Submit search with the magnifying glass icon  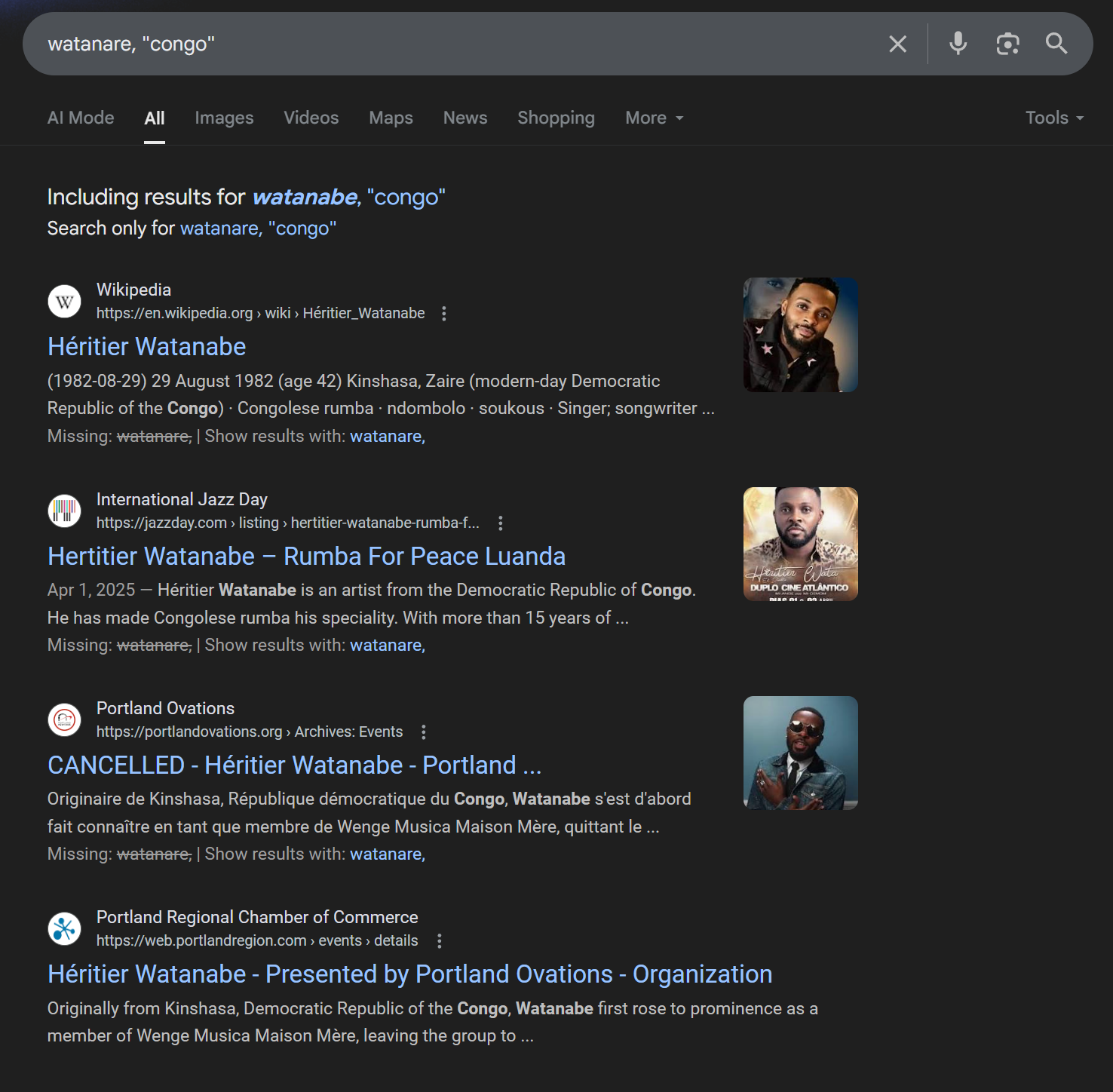1056,44
